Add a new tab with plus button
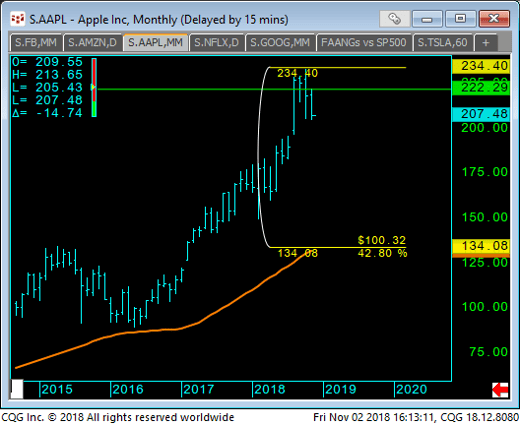The image size is (520, 425). (x=486, y=43)
